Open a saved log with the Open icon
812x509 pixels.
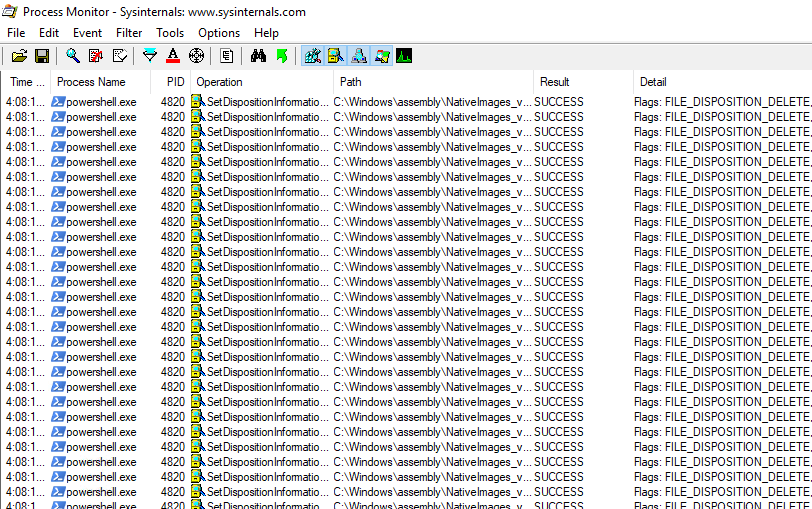[19, 56]
